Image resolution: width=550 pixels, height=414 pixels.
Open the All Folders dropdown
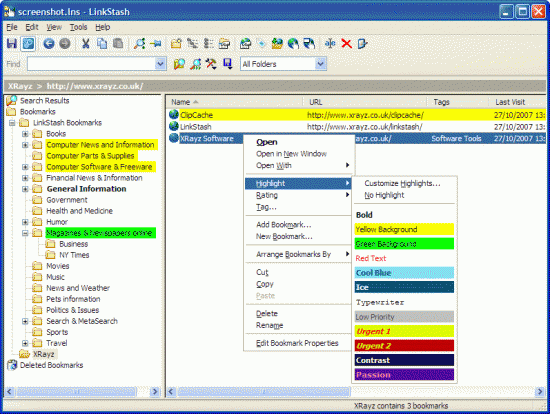[320, 64]
